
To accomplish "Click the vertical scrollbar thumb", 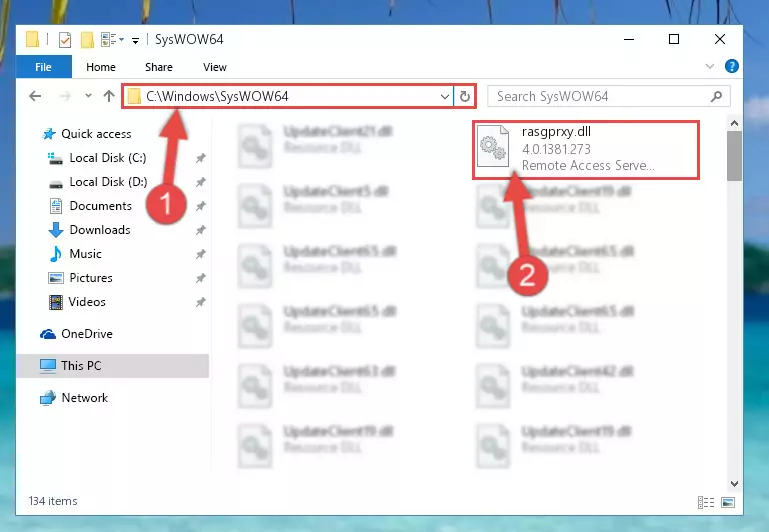I will 734,156.
